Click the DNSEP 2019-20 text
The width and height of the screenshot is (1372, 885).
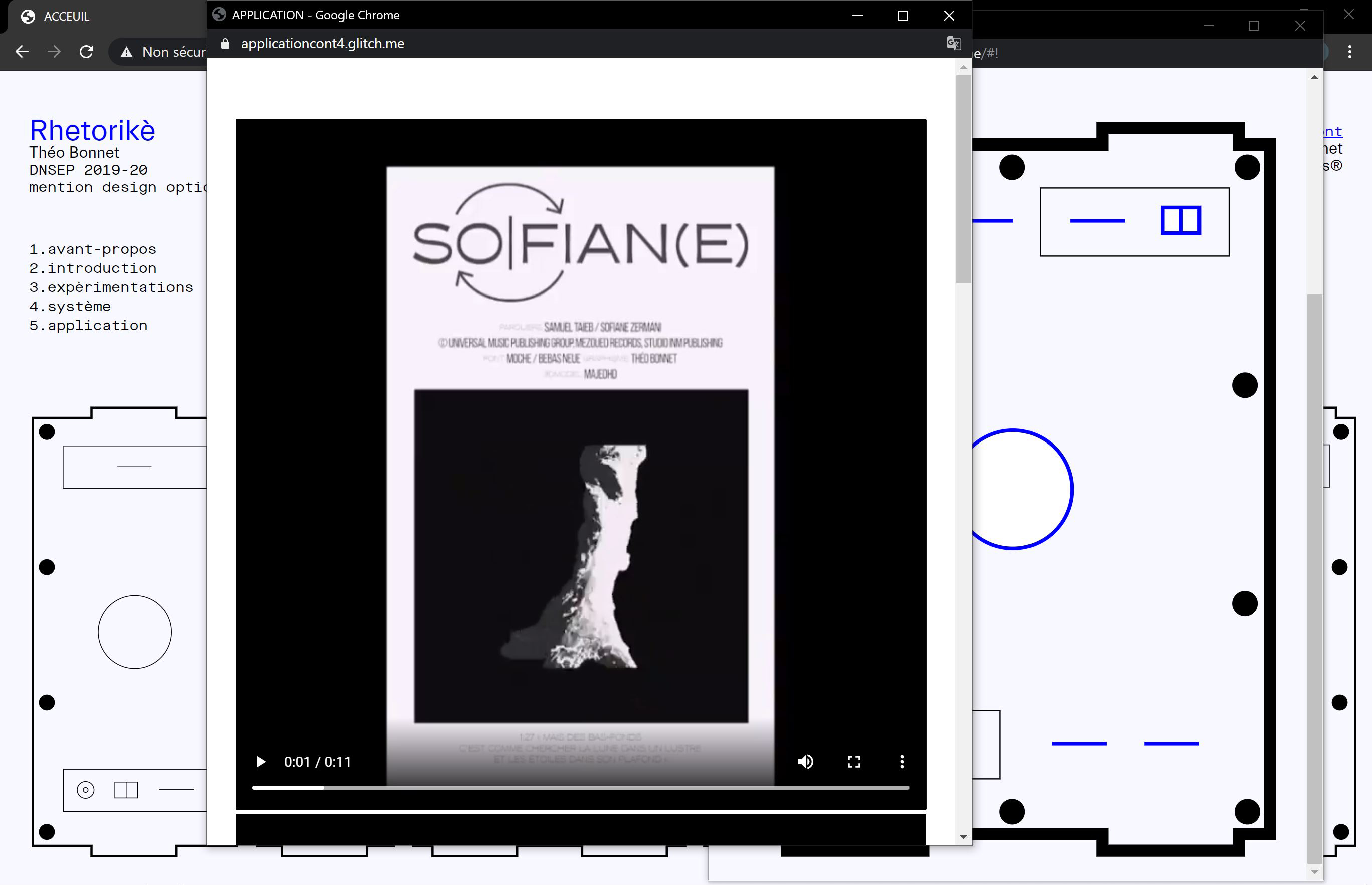coord(88,170)
